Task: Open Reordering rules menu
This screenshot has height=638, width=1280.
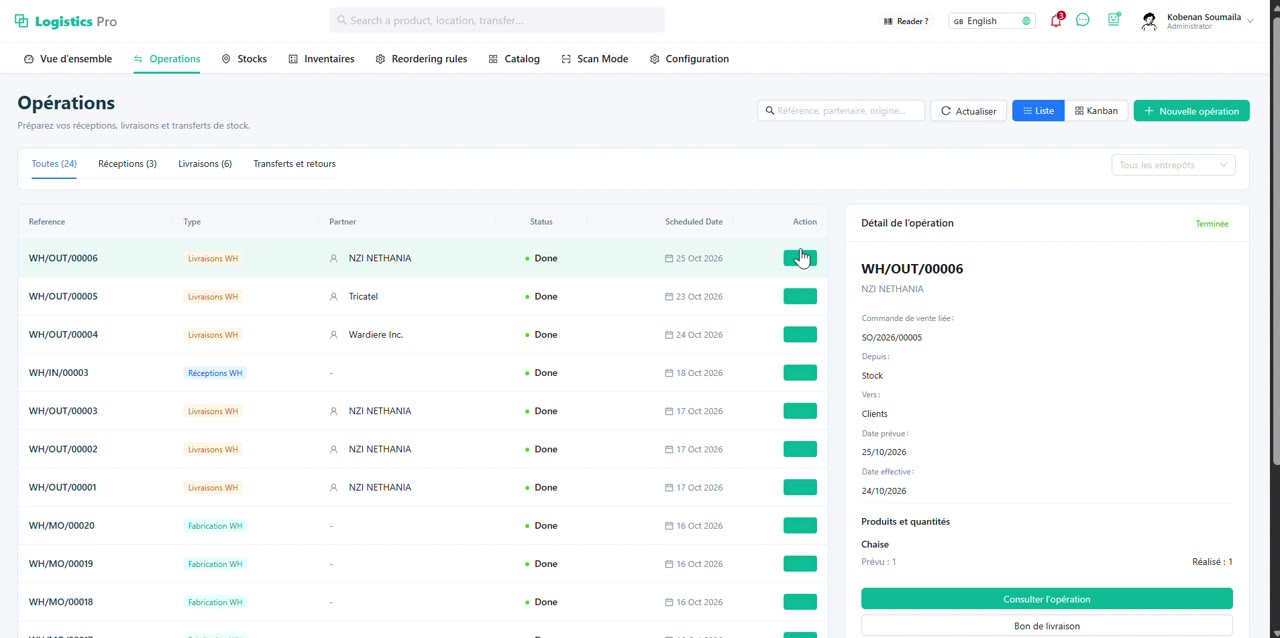Action: click(421, 59)
